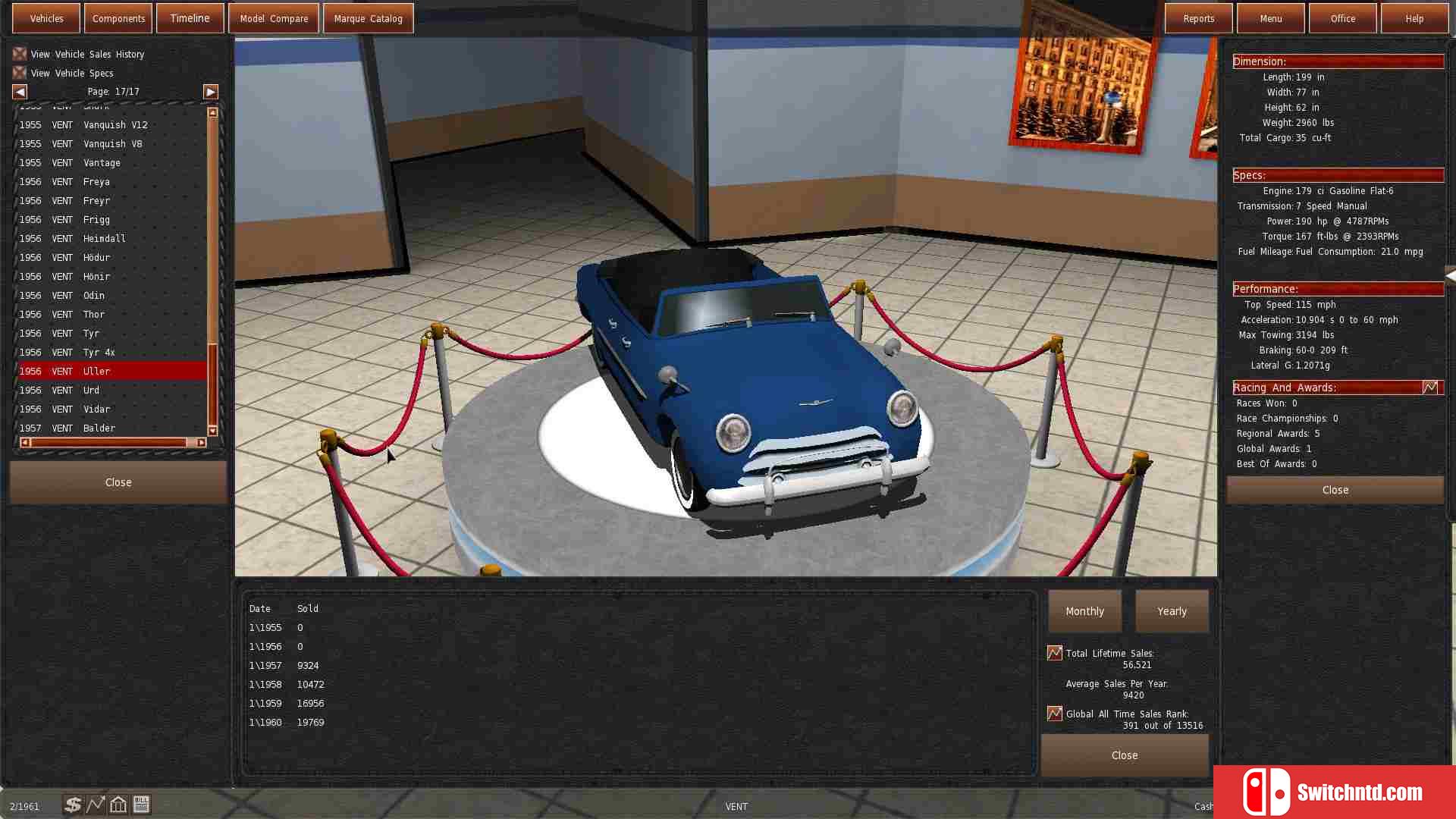Click horizontal scroll left arrow in vehicle list
This screenshot has height=819, width=1456.
coord(25,442)
